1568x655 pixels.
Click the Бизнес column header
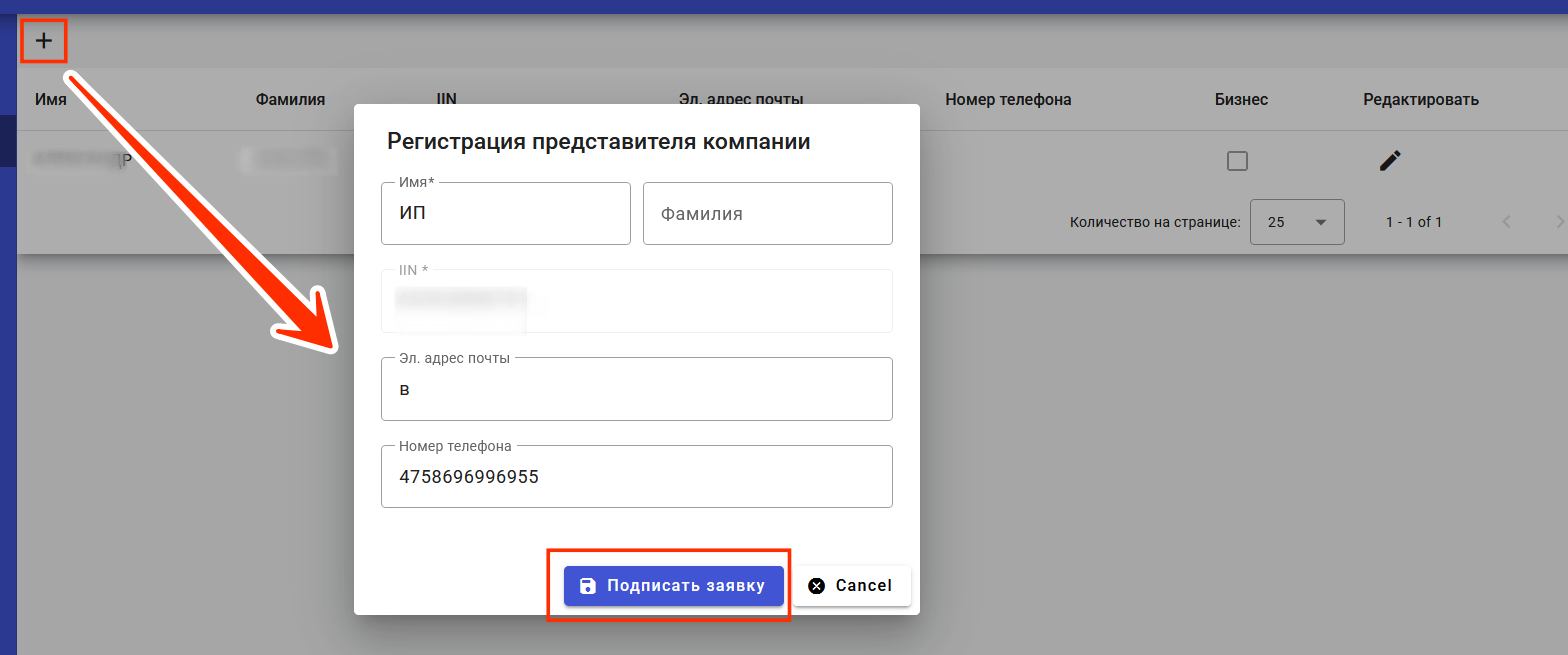pos(1241,99)
